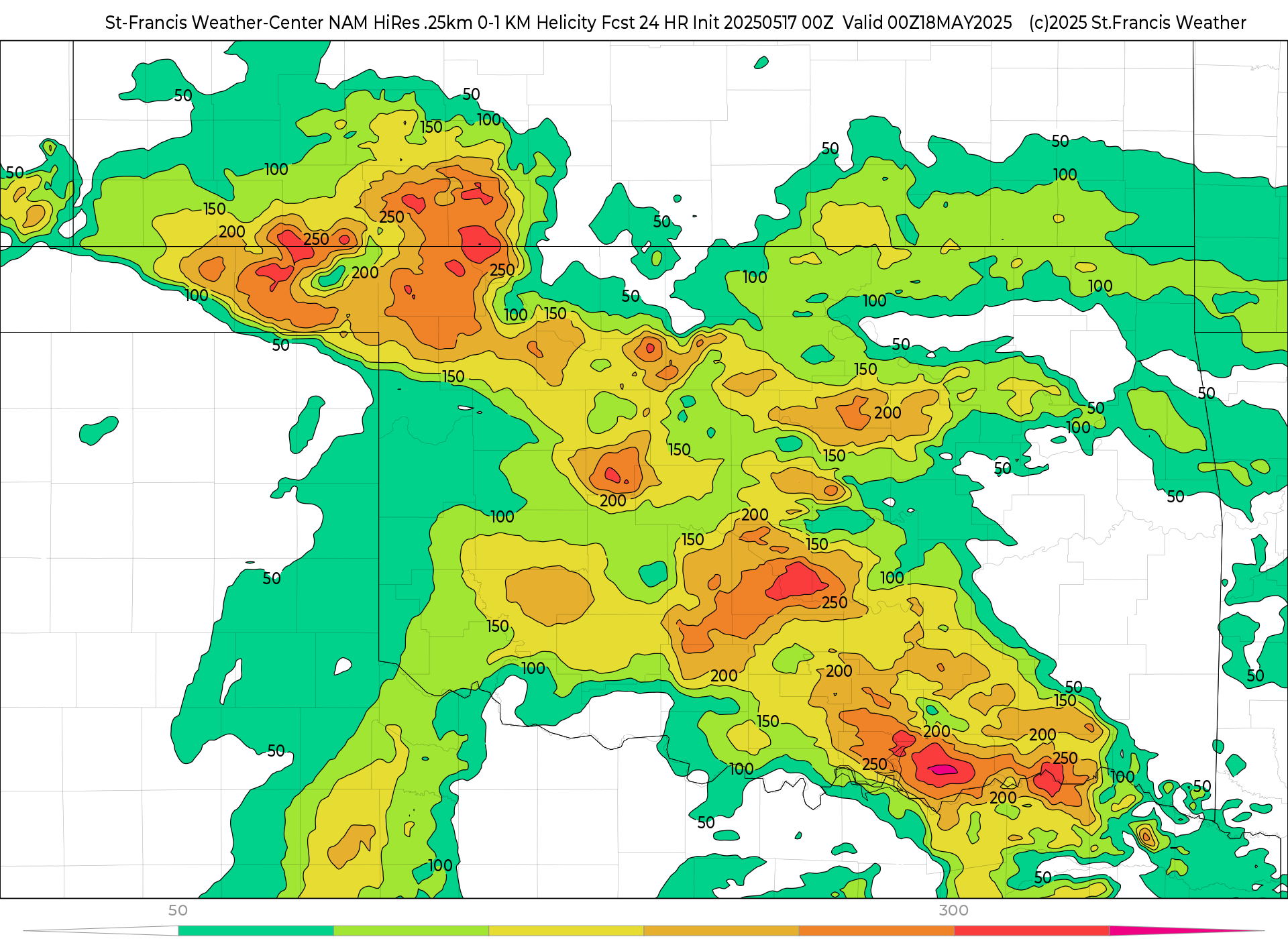Image resolution: width=1288 pixels, height=939 pixels.
Task: Click the orange legend color segment
Action: (x=876, y=931)
